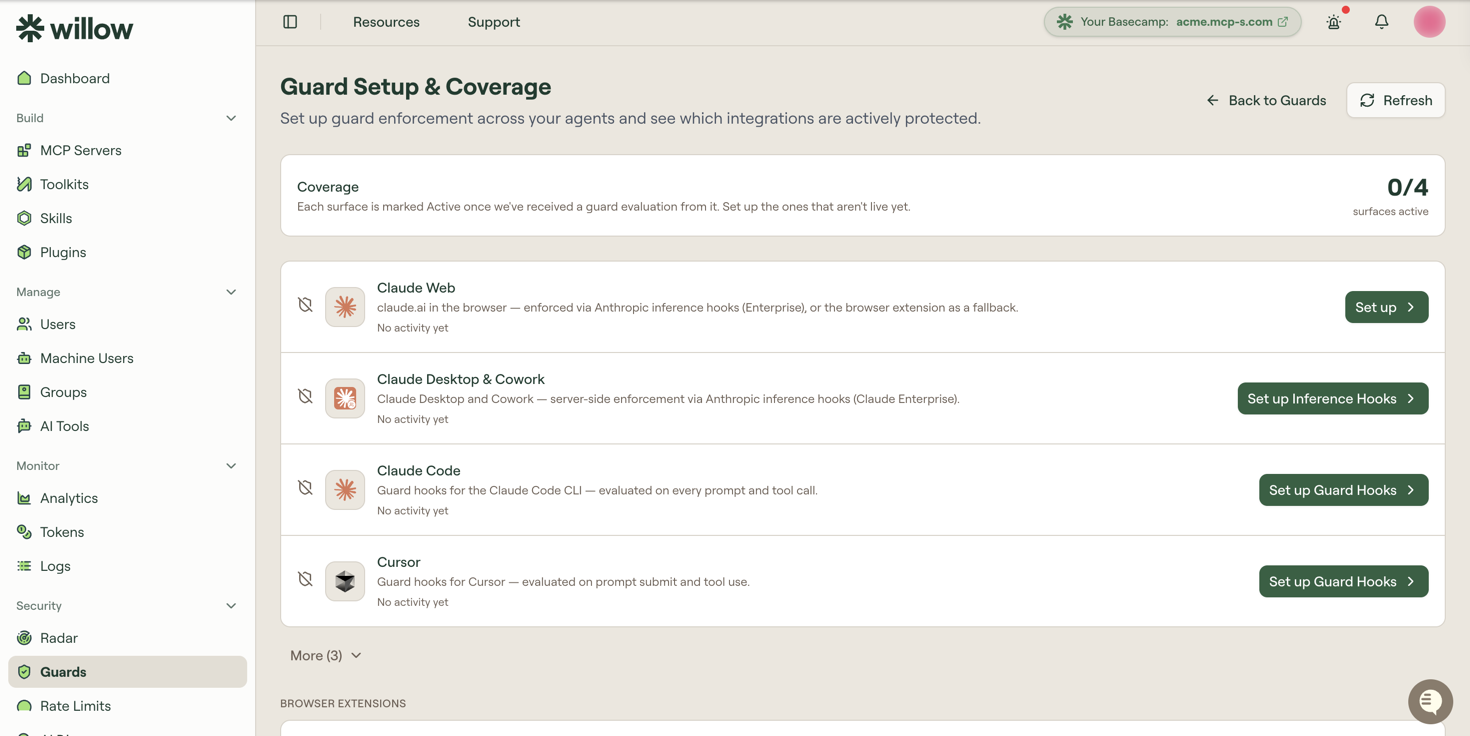Click the Claude Code title text

[x=419, y=471]
